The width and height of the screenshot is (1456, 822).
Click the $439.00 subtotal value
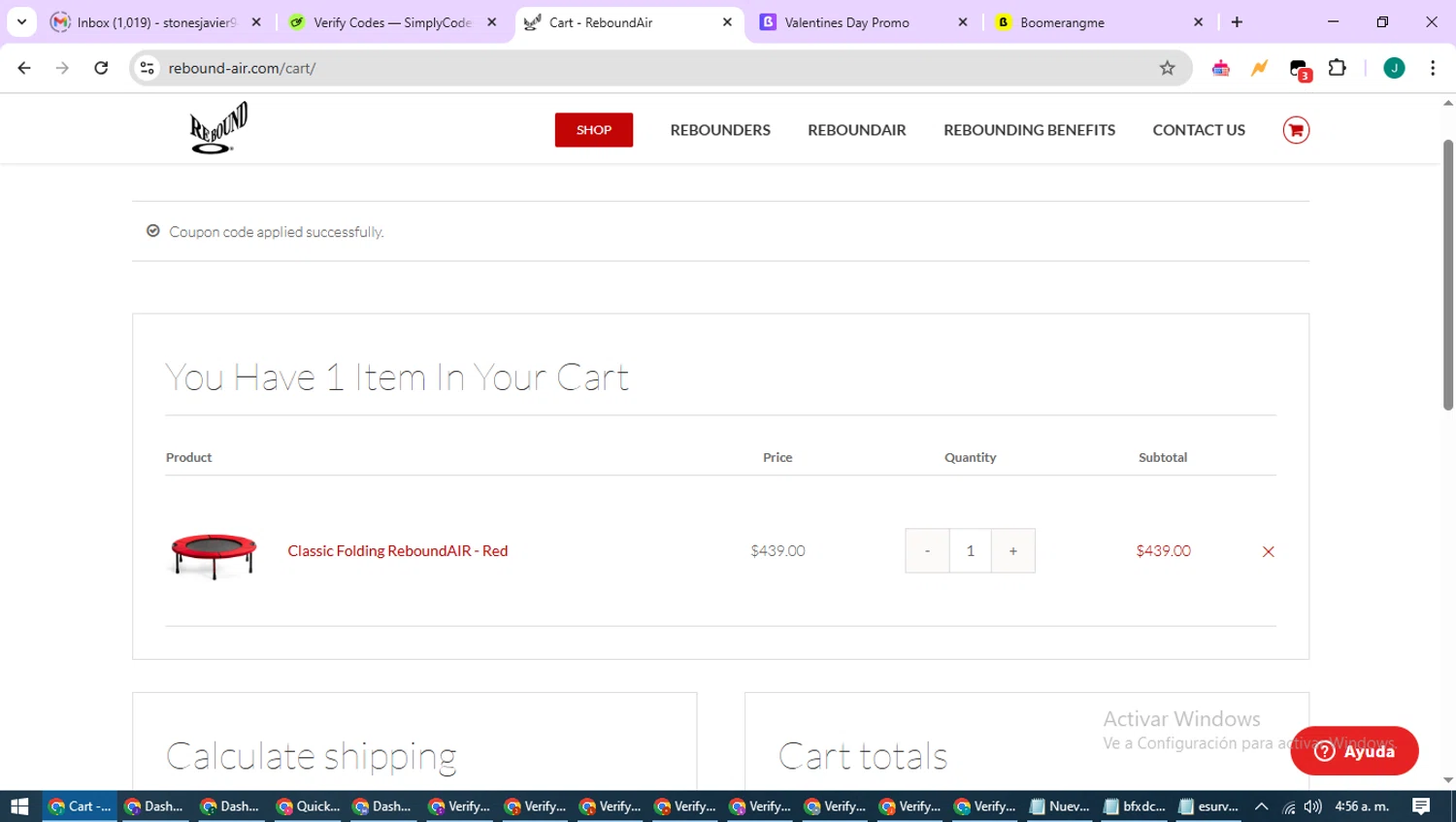coord(1163,550)
